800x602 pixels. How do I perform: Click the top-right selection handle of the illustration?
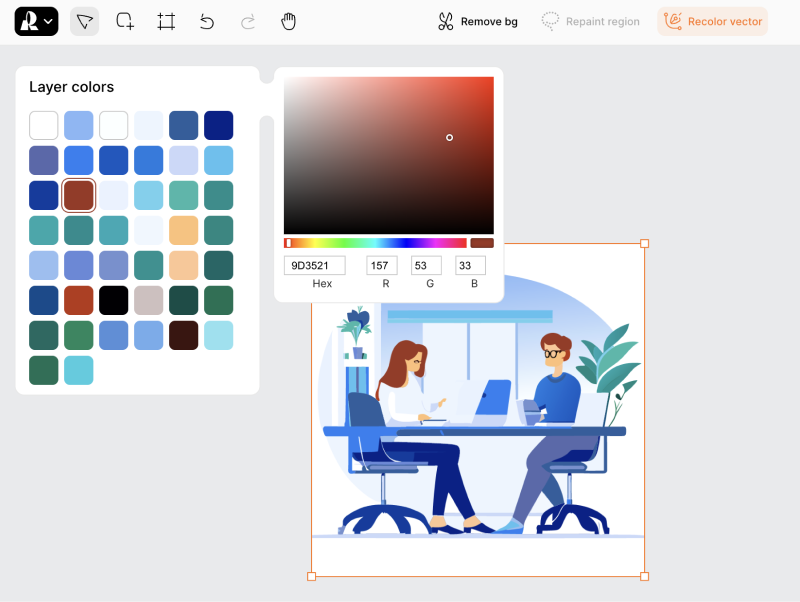644,244
